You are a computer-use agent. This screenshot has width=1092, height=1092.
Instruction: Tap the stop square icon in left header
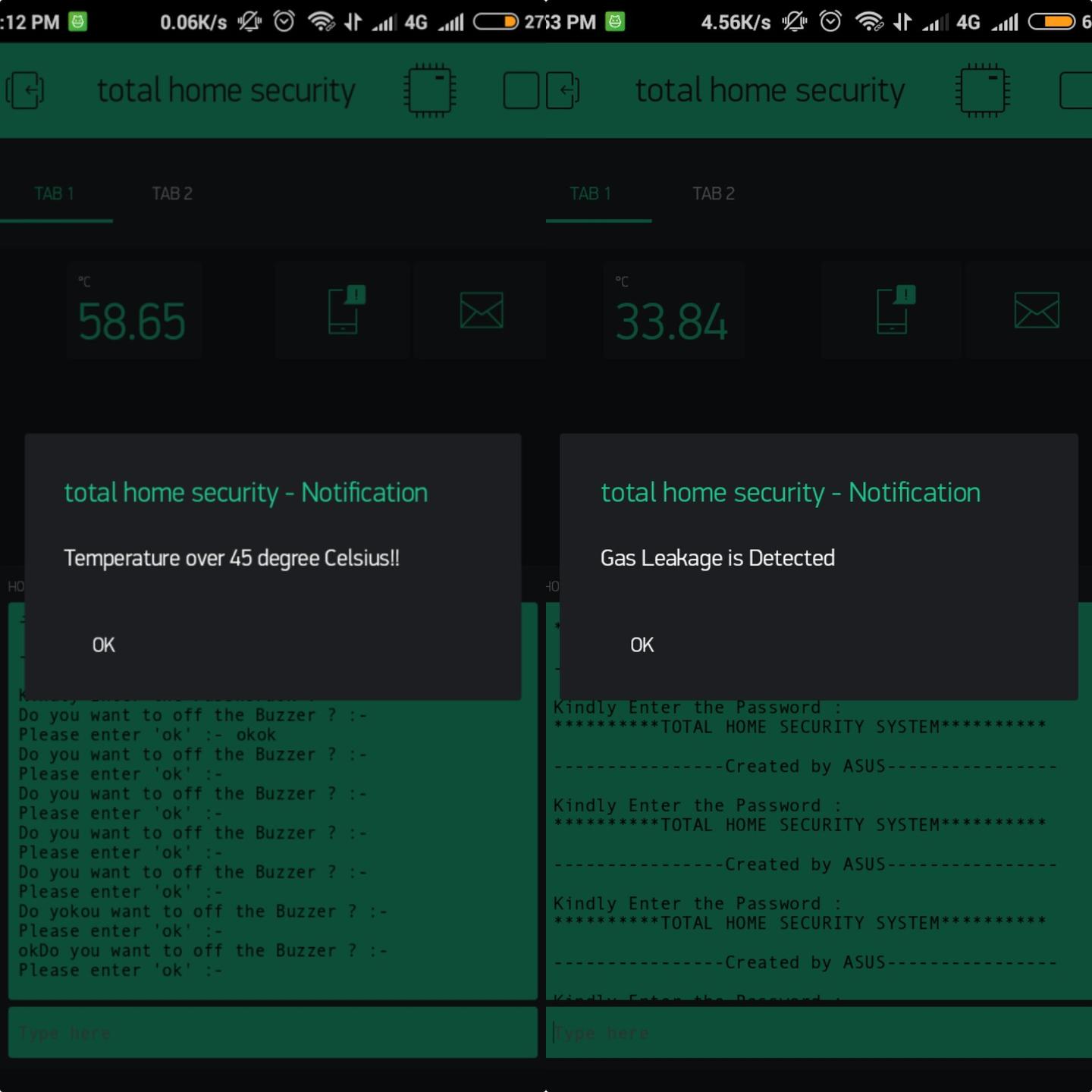pyautogui.click(x=521, y=91)
